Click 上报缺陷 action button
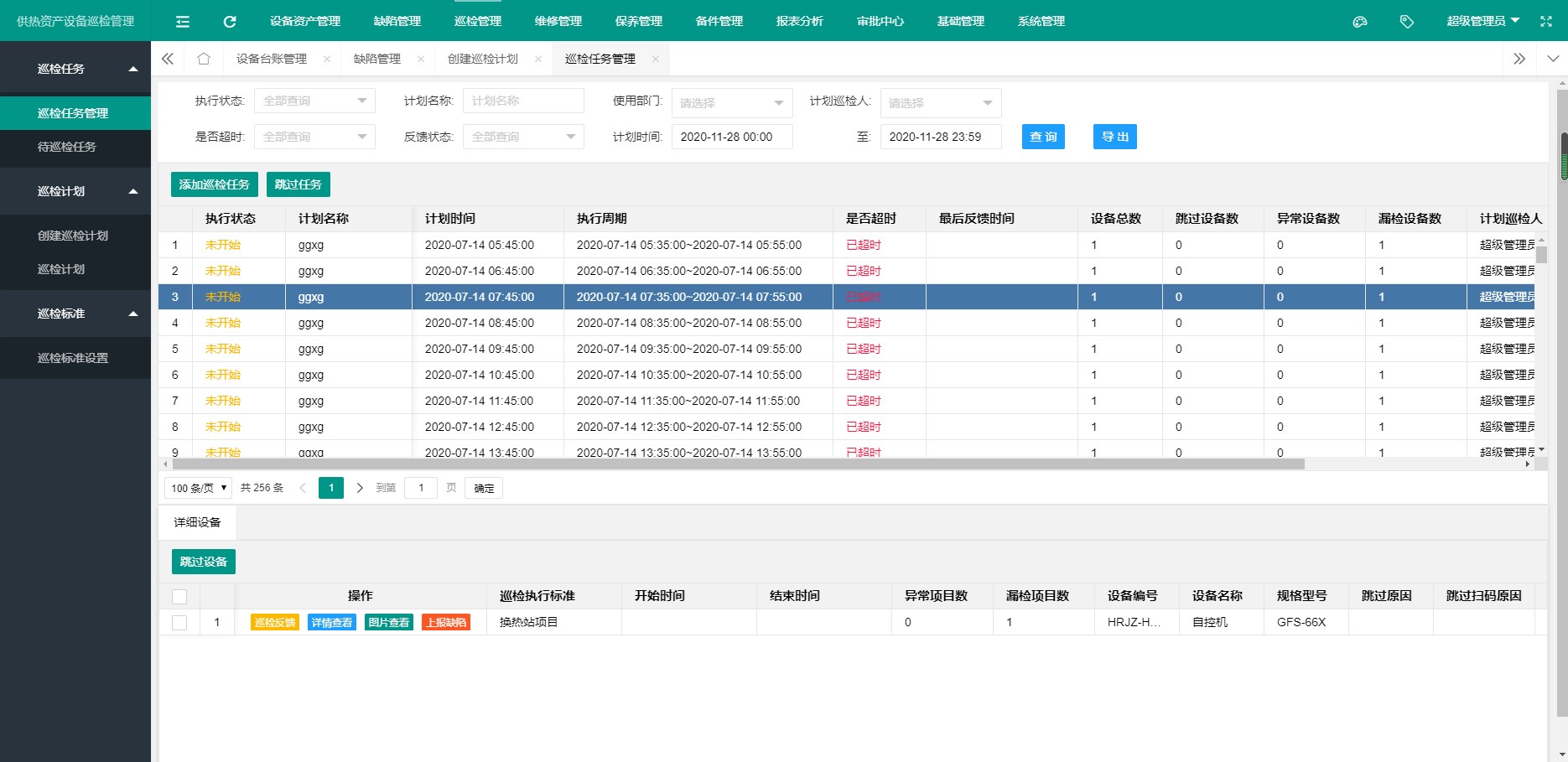This screenshot has width=1568, height=762. (x=446, y=622)
